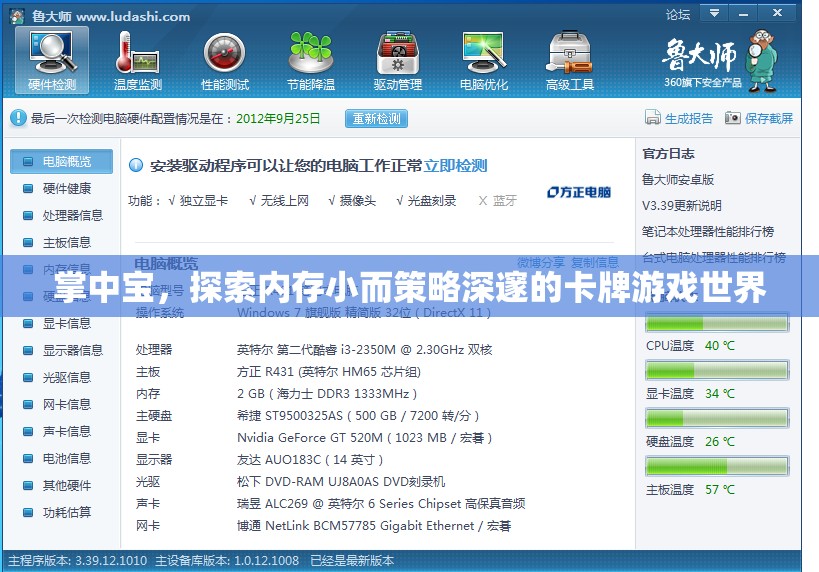Click the 已经是最新版本 status text

[352, 561]
